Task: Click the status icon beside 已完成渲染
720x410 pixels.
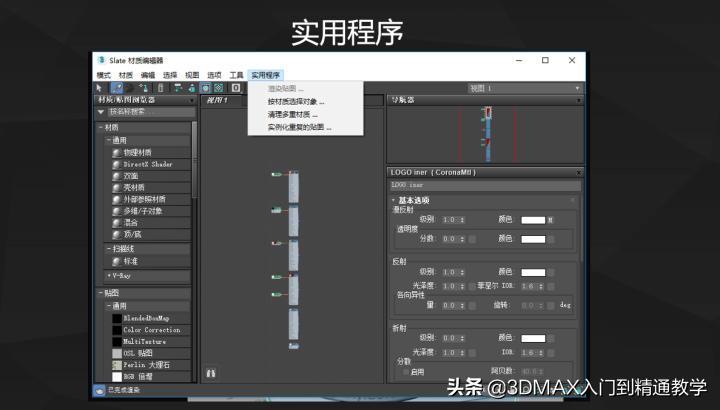Action: coord(99,390)
